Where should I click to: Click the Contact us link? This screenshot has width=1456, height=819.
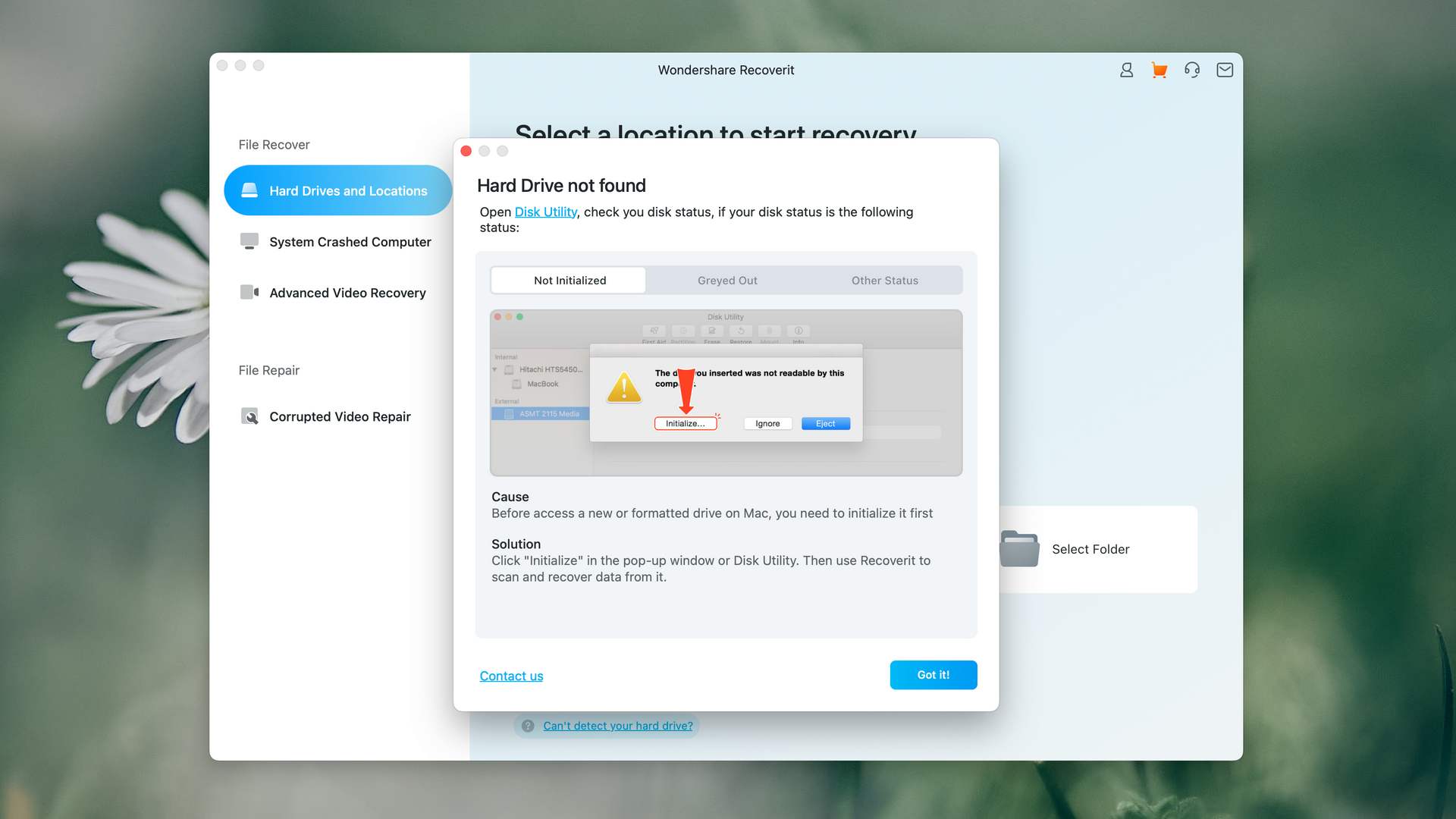pos(510,676)
